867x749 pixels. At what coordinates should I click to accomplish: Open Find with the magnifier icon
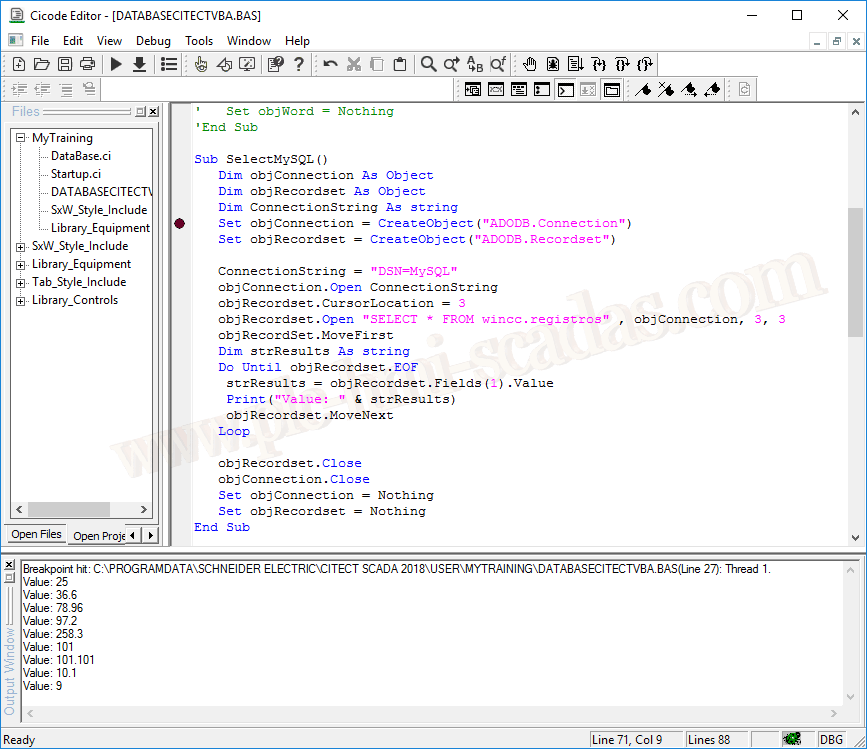(428, 64)
